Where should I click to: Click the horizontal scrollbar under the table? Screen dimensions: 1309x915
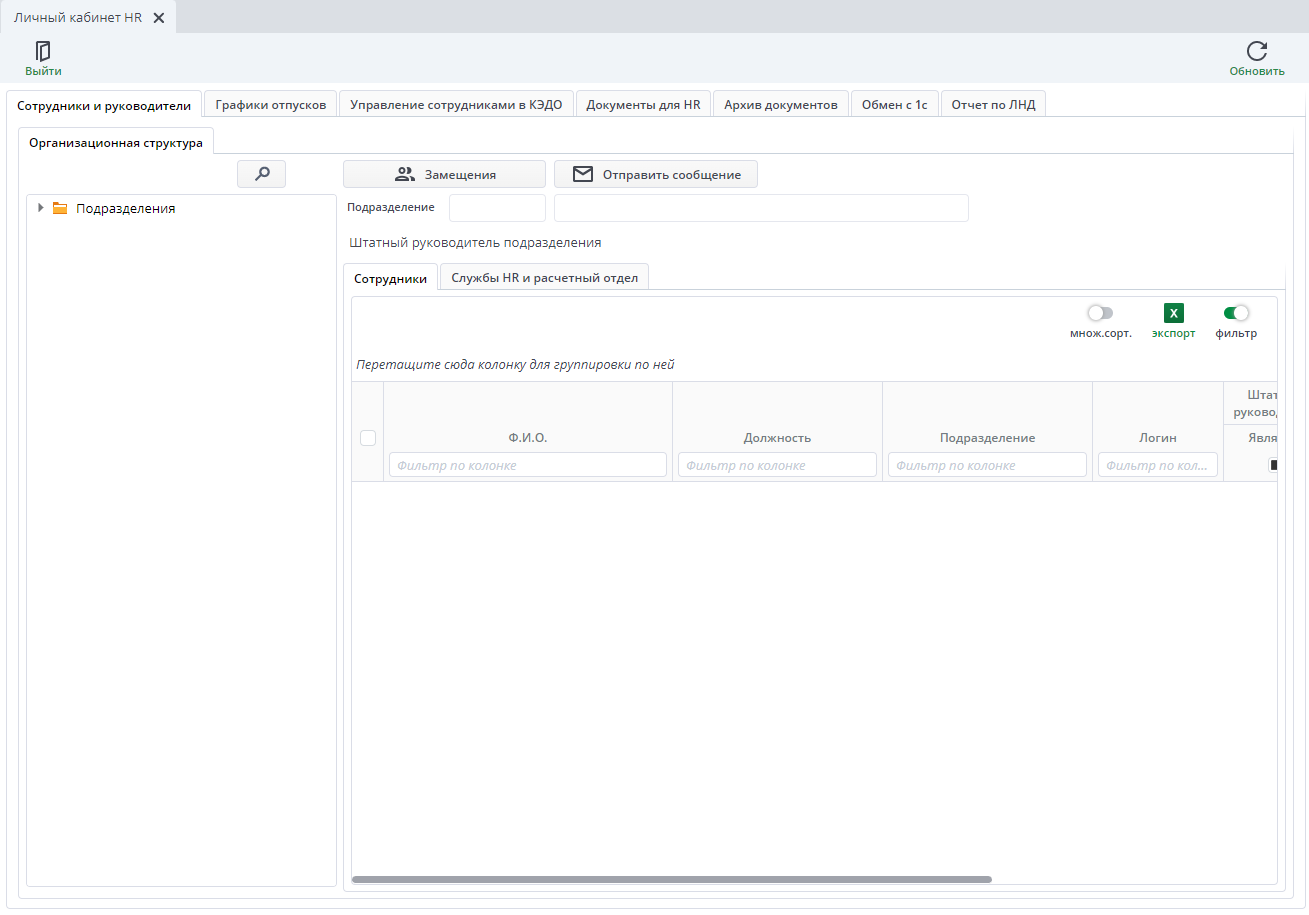point(672,880)
